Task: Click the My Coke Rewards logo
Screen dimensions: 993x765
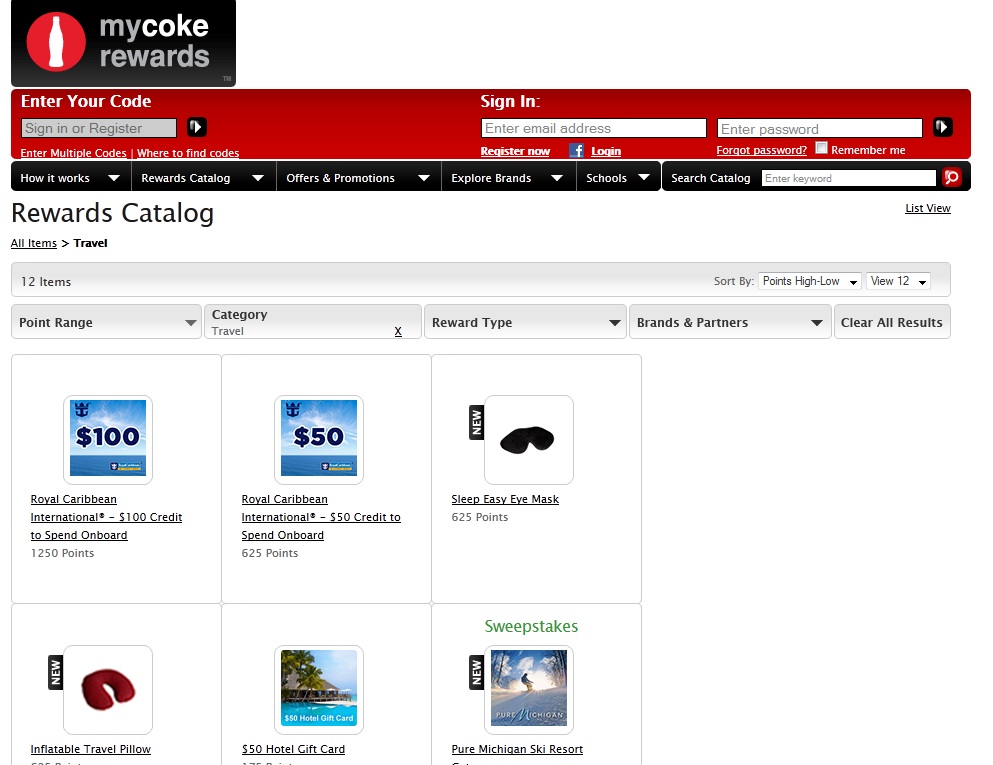Action: pyautogui.click(x=122, y=44)
